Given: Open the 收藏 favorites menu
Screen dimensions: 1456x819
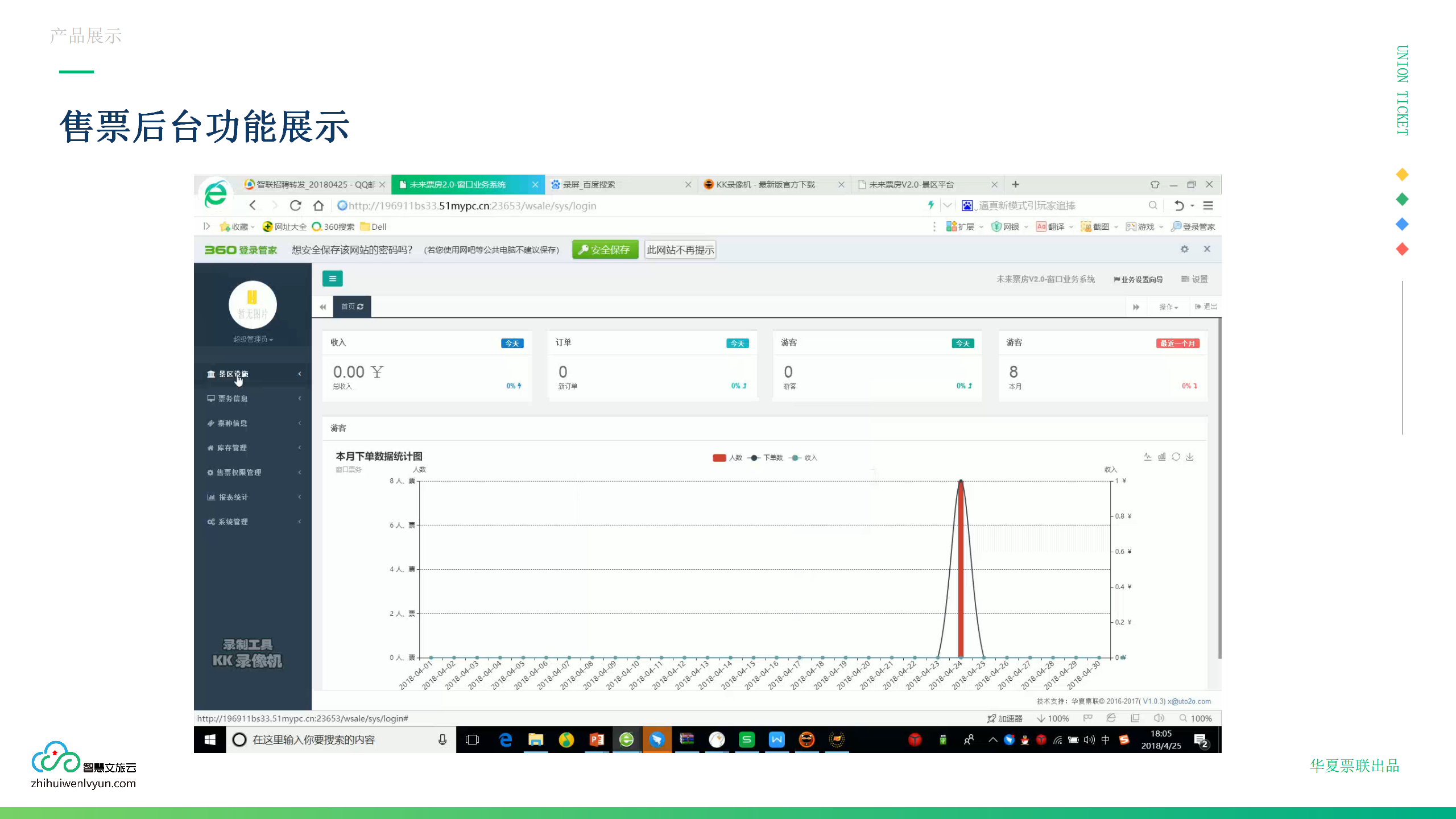Looking at the screenshot, I should tap(237, 226).
